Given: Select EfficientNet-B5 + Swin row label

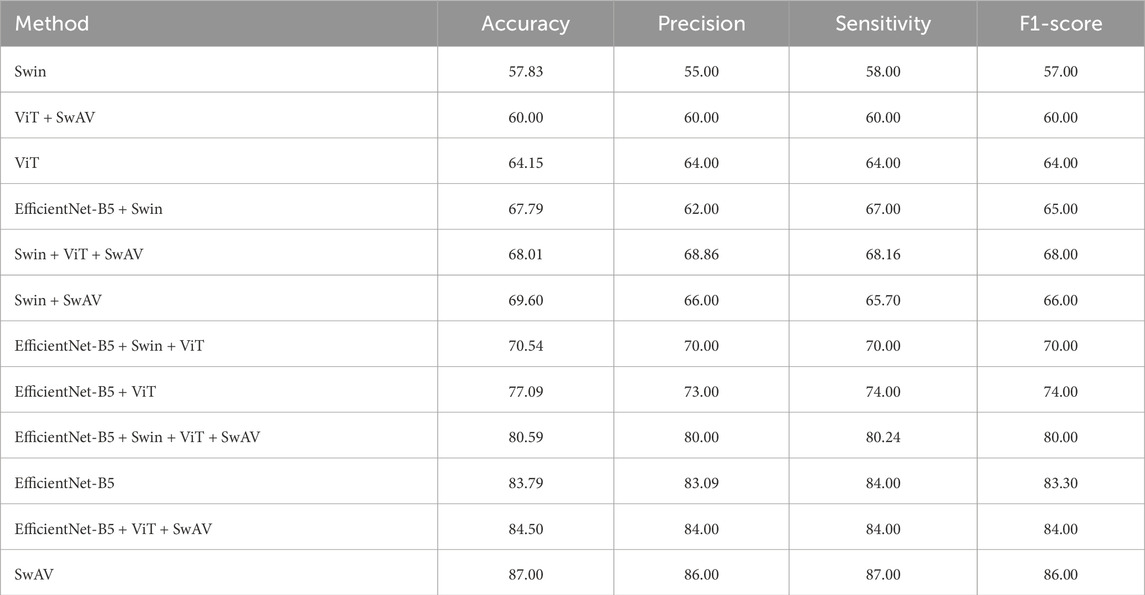Looking at the screenshot, I should (x=88, y=209).
